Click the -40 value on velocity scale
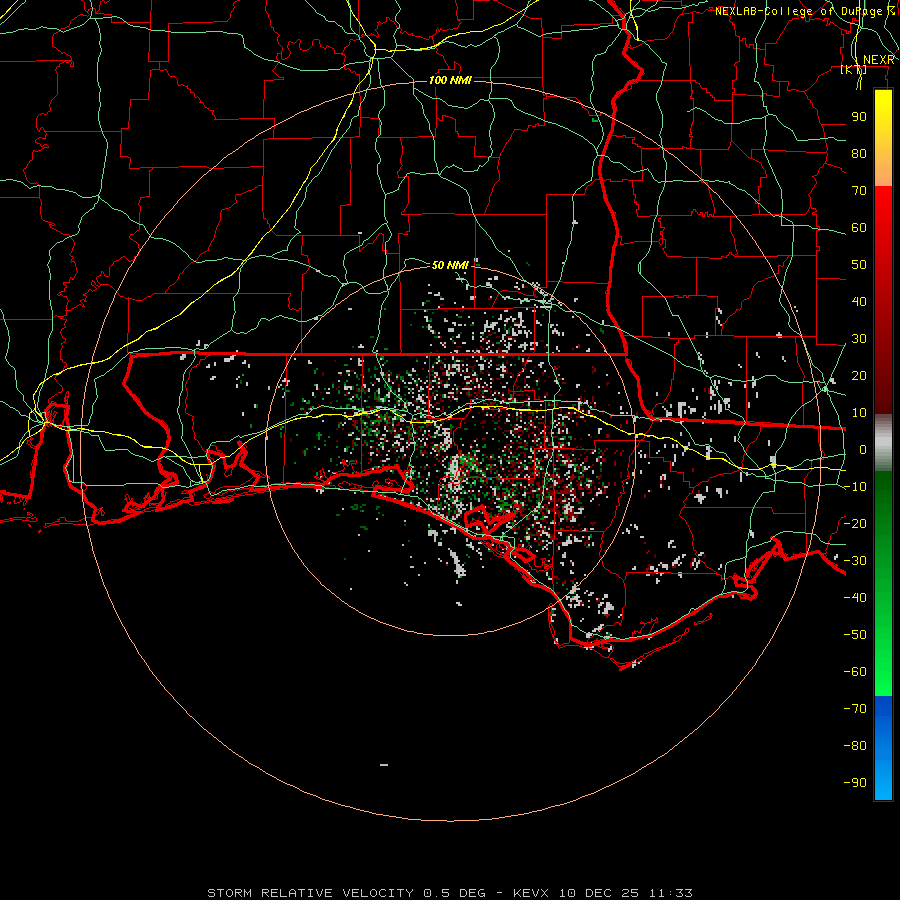Screen dimensions: 900x900 point(855,598)
